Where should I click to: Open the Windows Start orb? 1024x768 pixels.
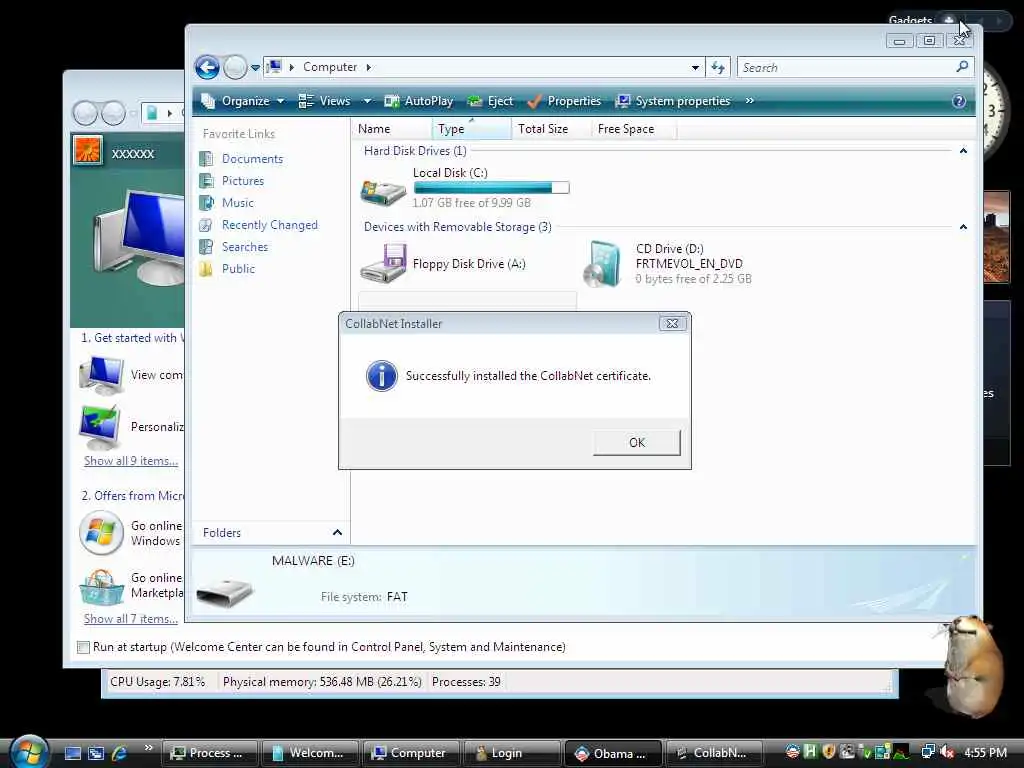pos(28,752)
